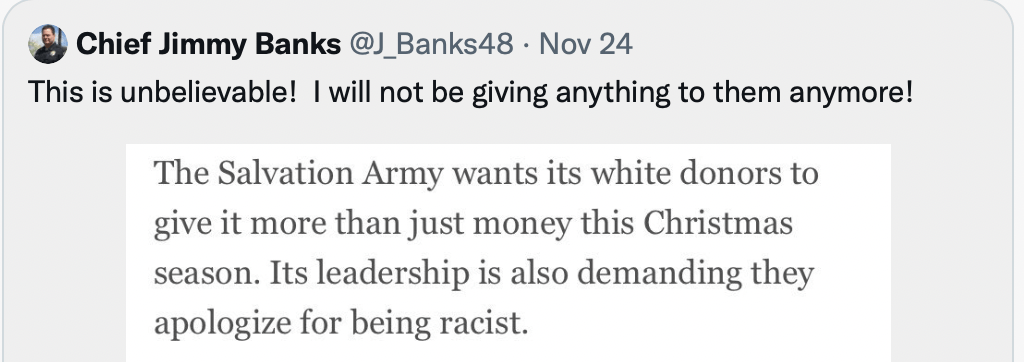Screen dimensions: 1024x362
Task: Open the @J_Banks48 handle link
Action: 431,44
